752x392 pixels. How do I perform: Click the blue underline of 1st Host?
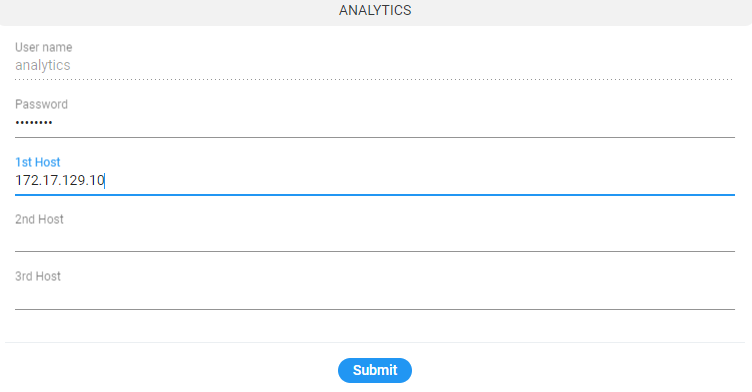point(375,195)
